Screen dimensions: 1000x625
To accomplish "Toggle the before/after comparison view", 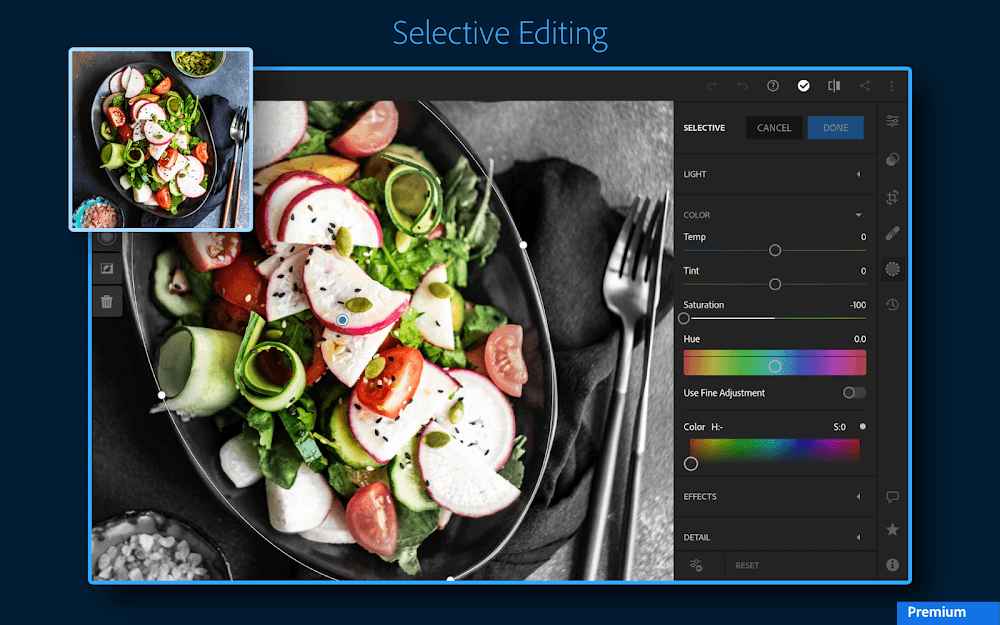I will click(x=834, y=86).
